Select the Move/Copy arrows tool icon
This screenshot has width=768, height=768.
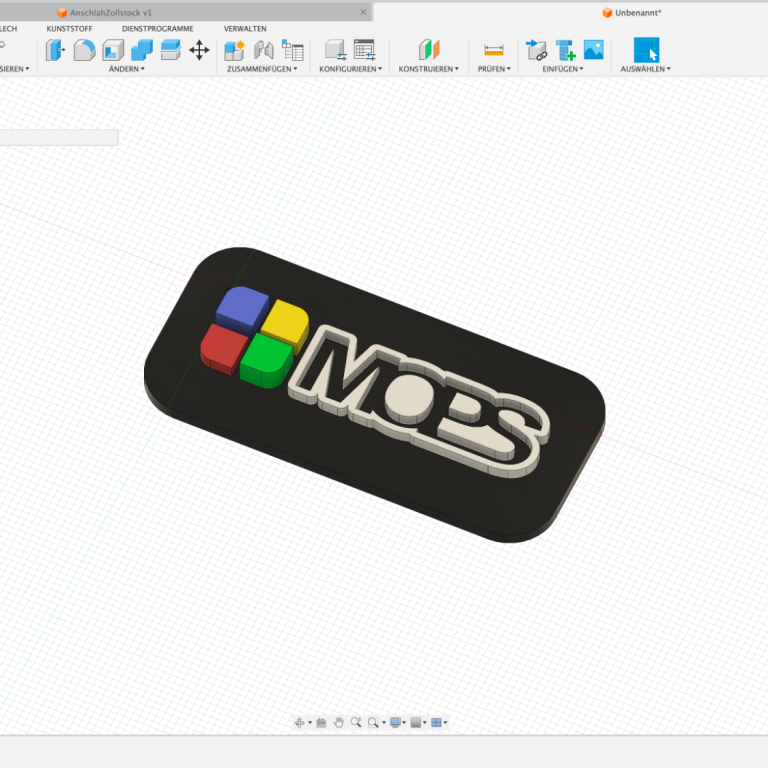point(199,50)
